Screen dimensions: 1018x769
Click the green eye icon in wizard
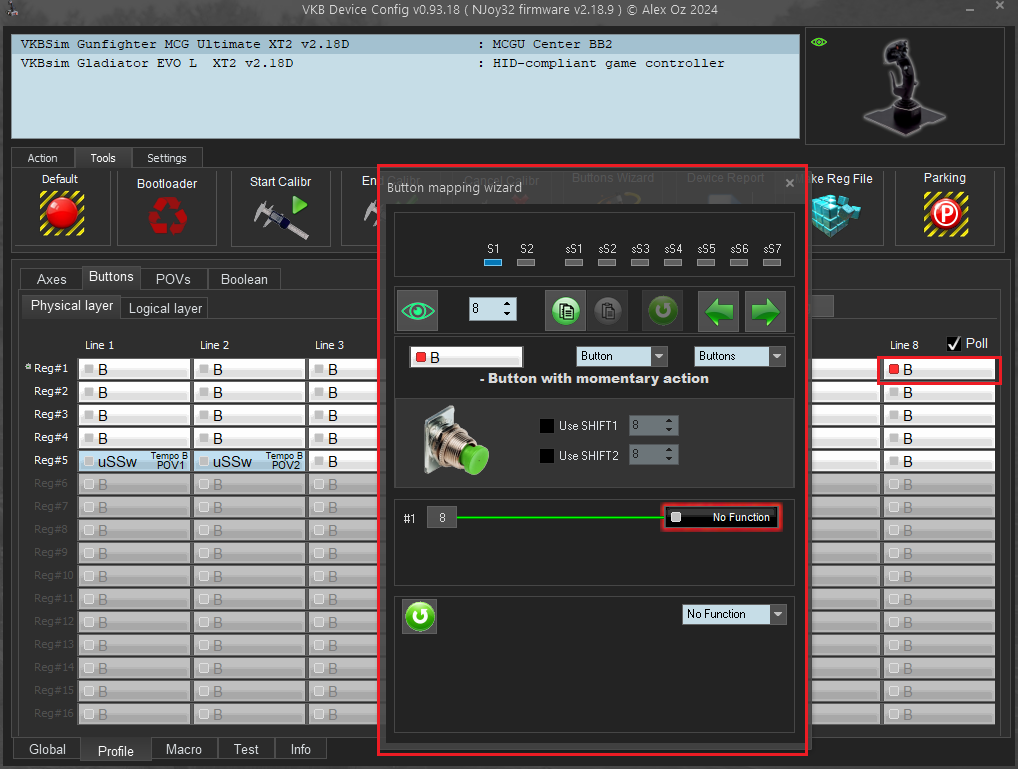pos(418,311)
